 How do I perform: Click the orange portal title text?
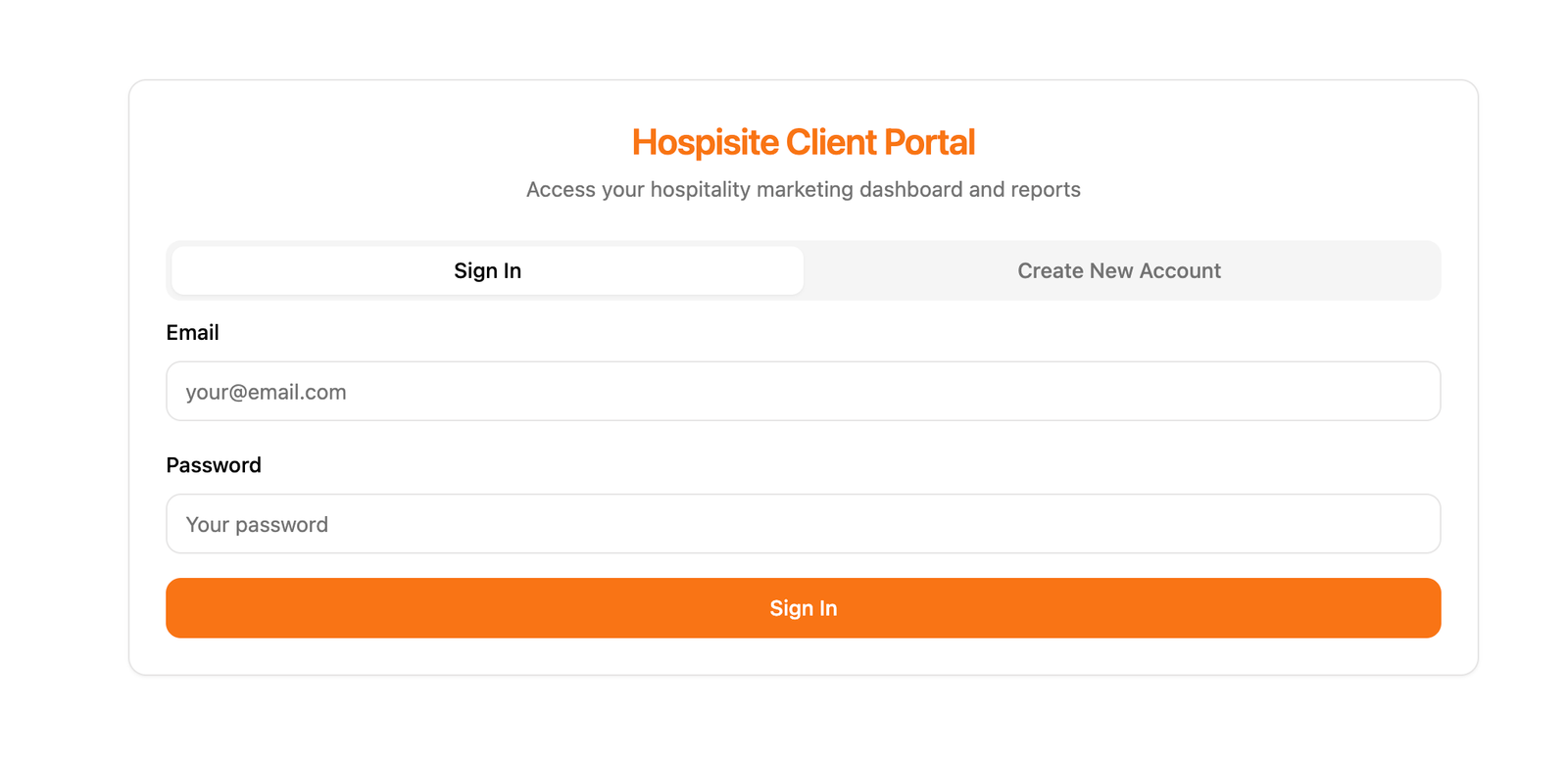coord(803,142)
